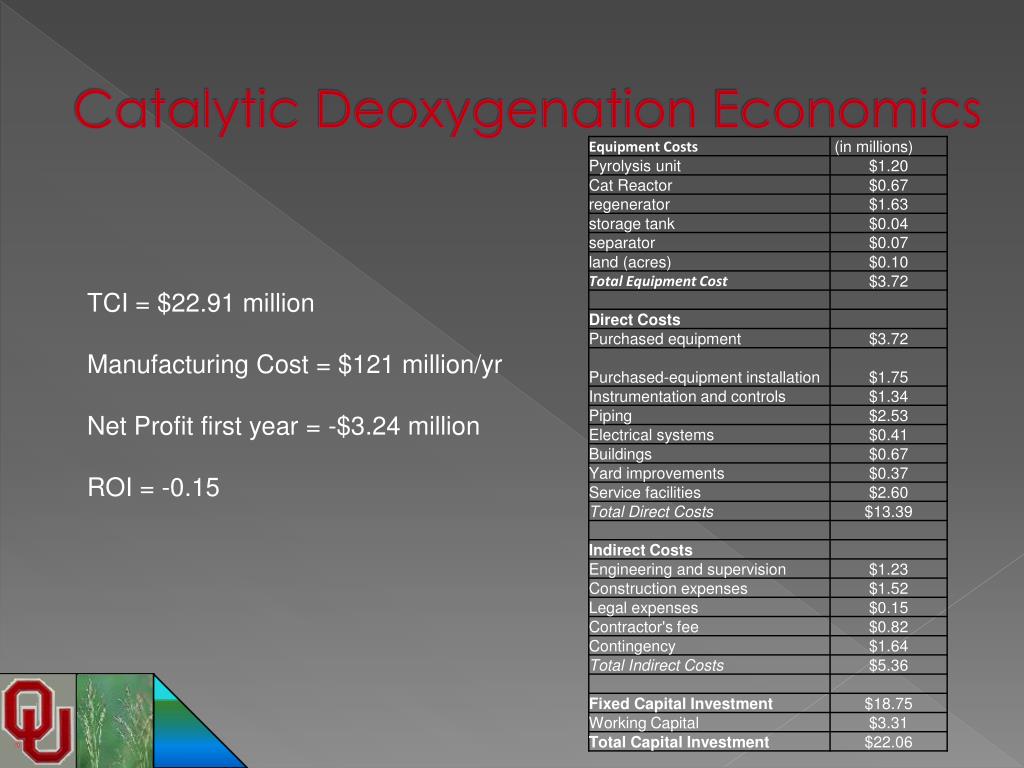Screen dimensions: 1024x768
Task: Click the slide title Catalytic Deoxygenation Economics
Action: coord(527,109)
